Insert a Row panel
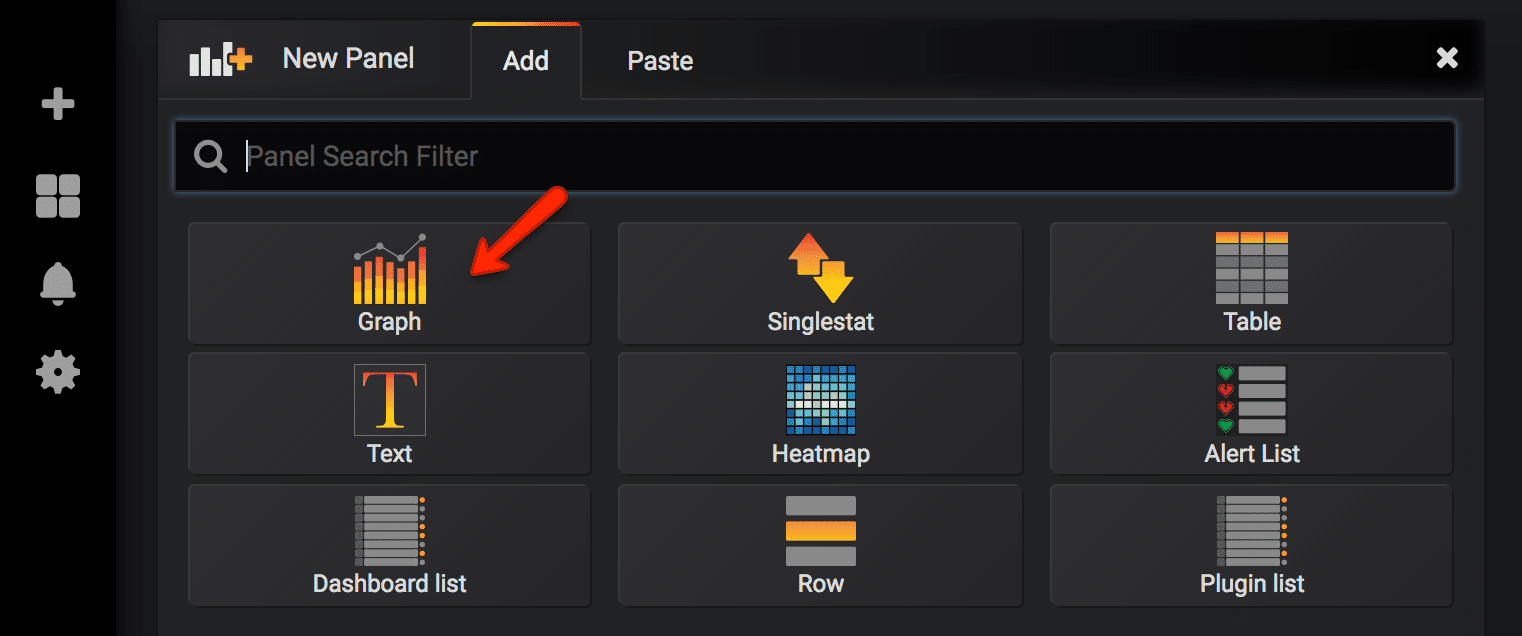This screenshot has width=1522, height=636. pyautogui.click(x=820, y=545)
